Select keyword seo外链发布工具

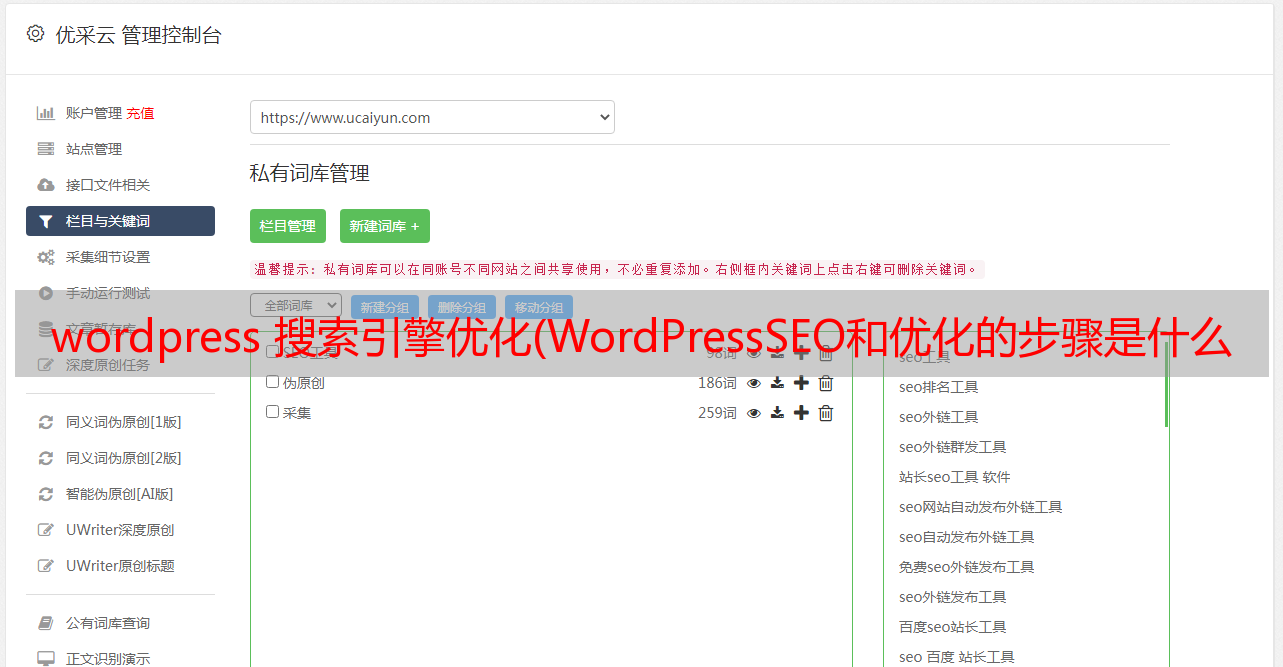[x=952, y=597]
